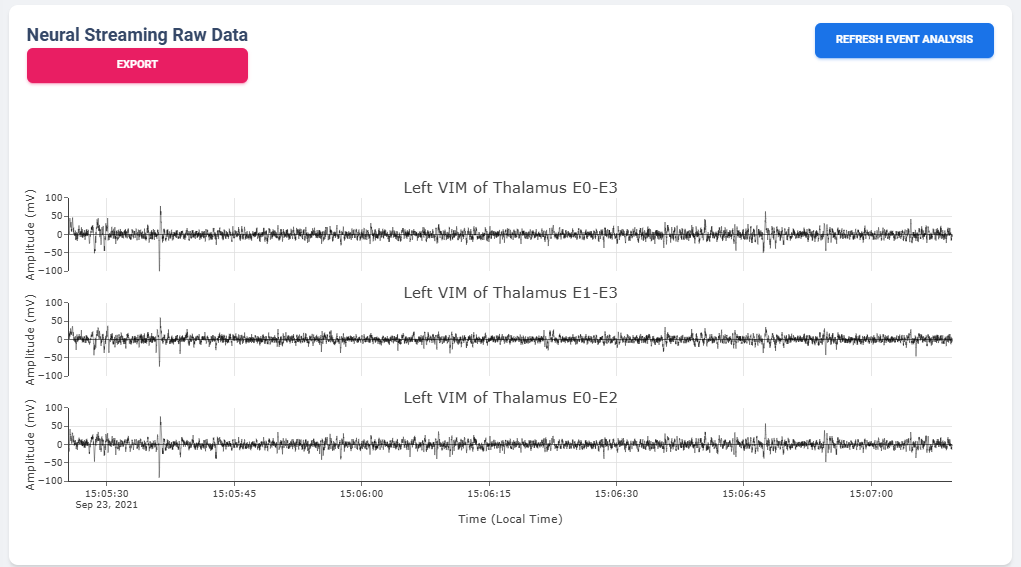Select the 15:06:00 time tick label

coord(362,493)
